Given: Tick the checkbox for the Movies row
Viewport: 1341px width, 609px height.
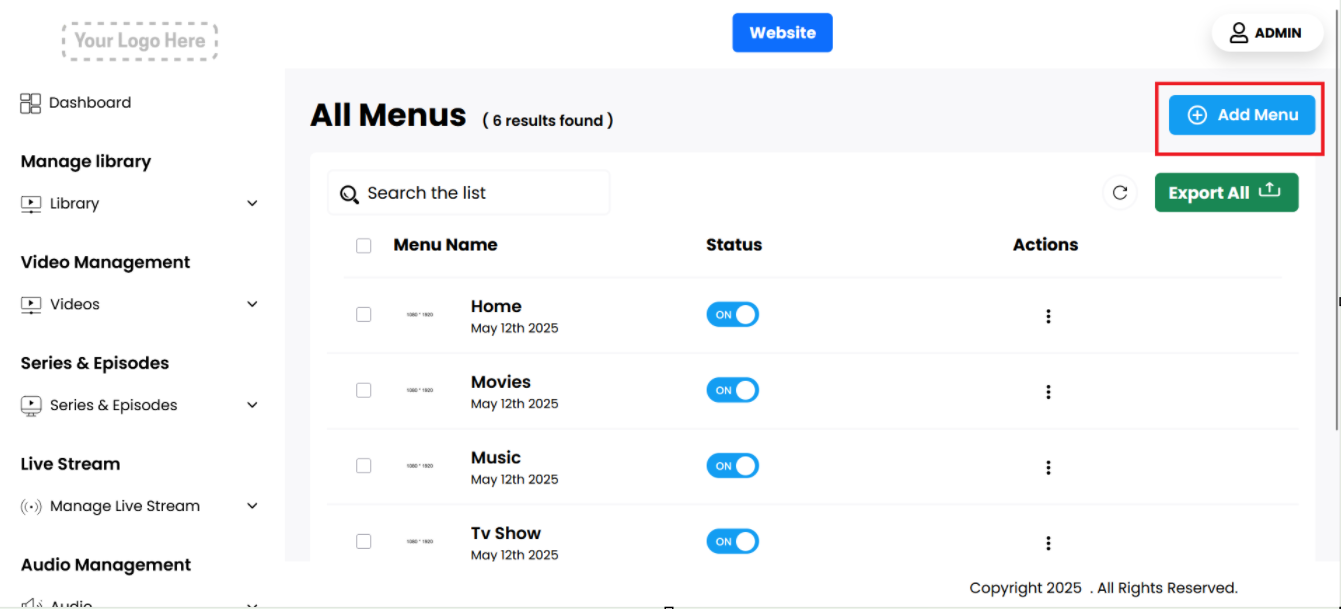Looking at the screenshot, I should (364, 390).
